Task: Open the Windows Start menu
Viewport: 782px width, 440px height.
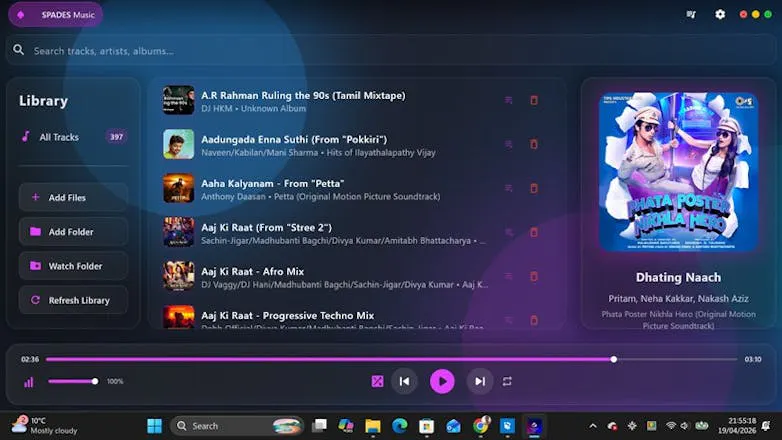Action: (x=155, y=426)
